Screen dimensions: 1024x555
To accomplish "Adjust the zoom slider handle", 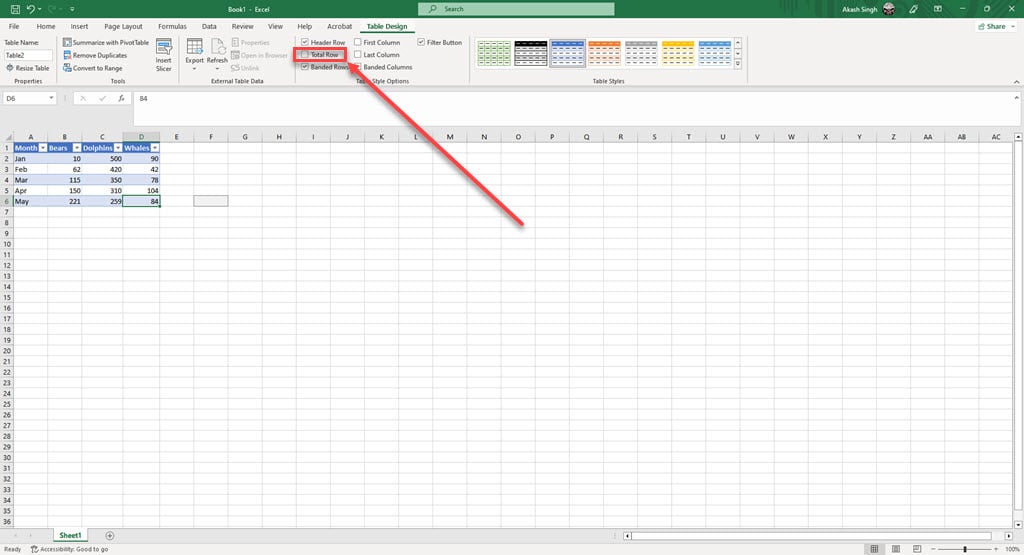I will click(965, 549).
